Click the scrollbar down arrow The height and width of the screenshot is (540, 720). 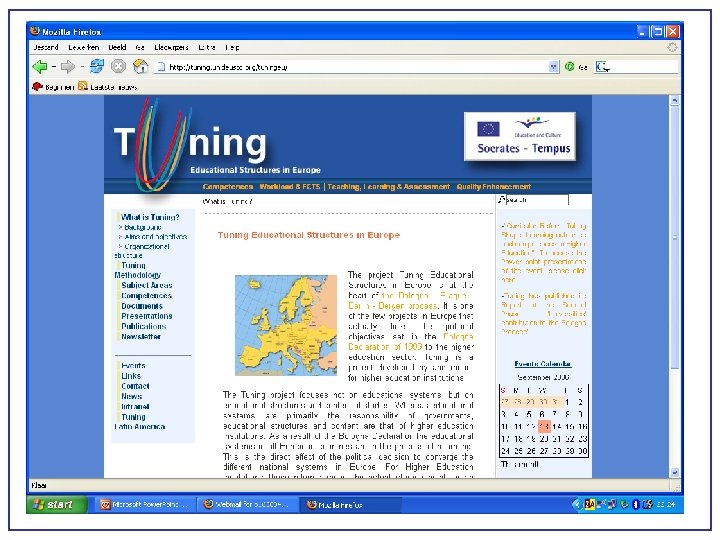tap(674, 472)
